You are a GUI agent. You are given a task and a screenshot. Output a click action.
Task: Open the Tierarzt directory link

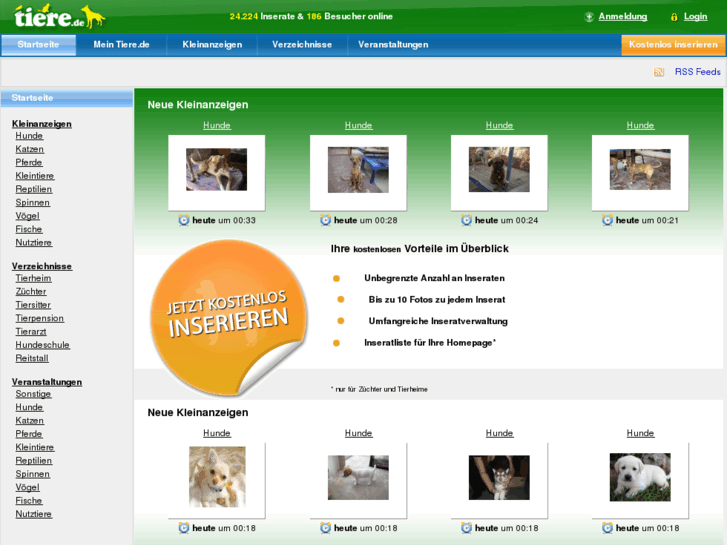tap(31, 332)
